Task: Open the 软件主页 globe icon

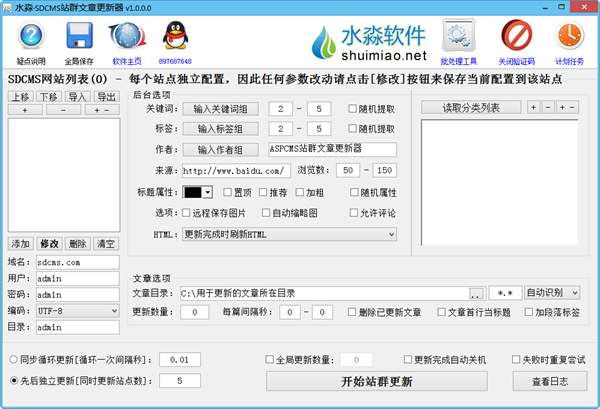Action: 127,35
